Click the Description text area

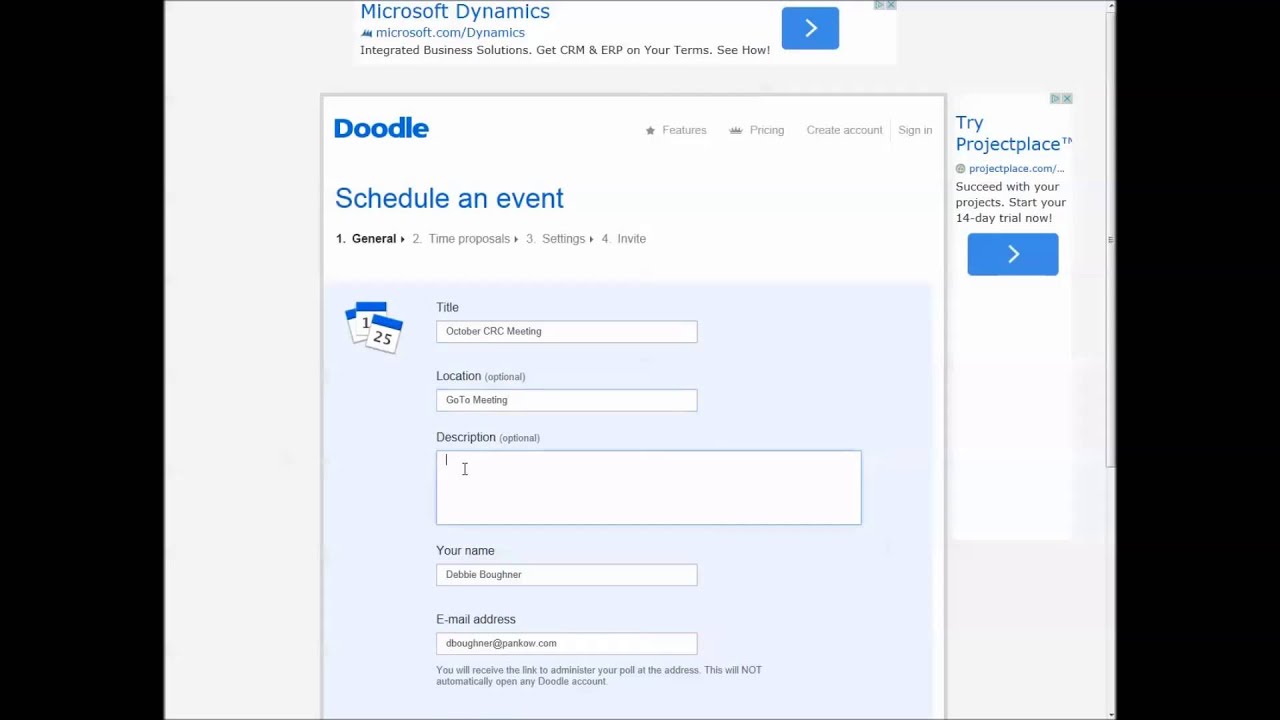648,487
